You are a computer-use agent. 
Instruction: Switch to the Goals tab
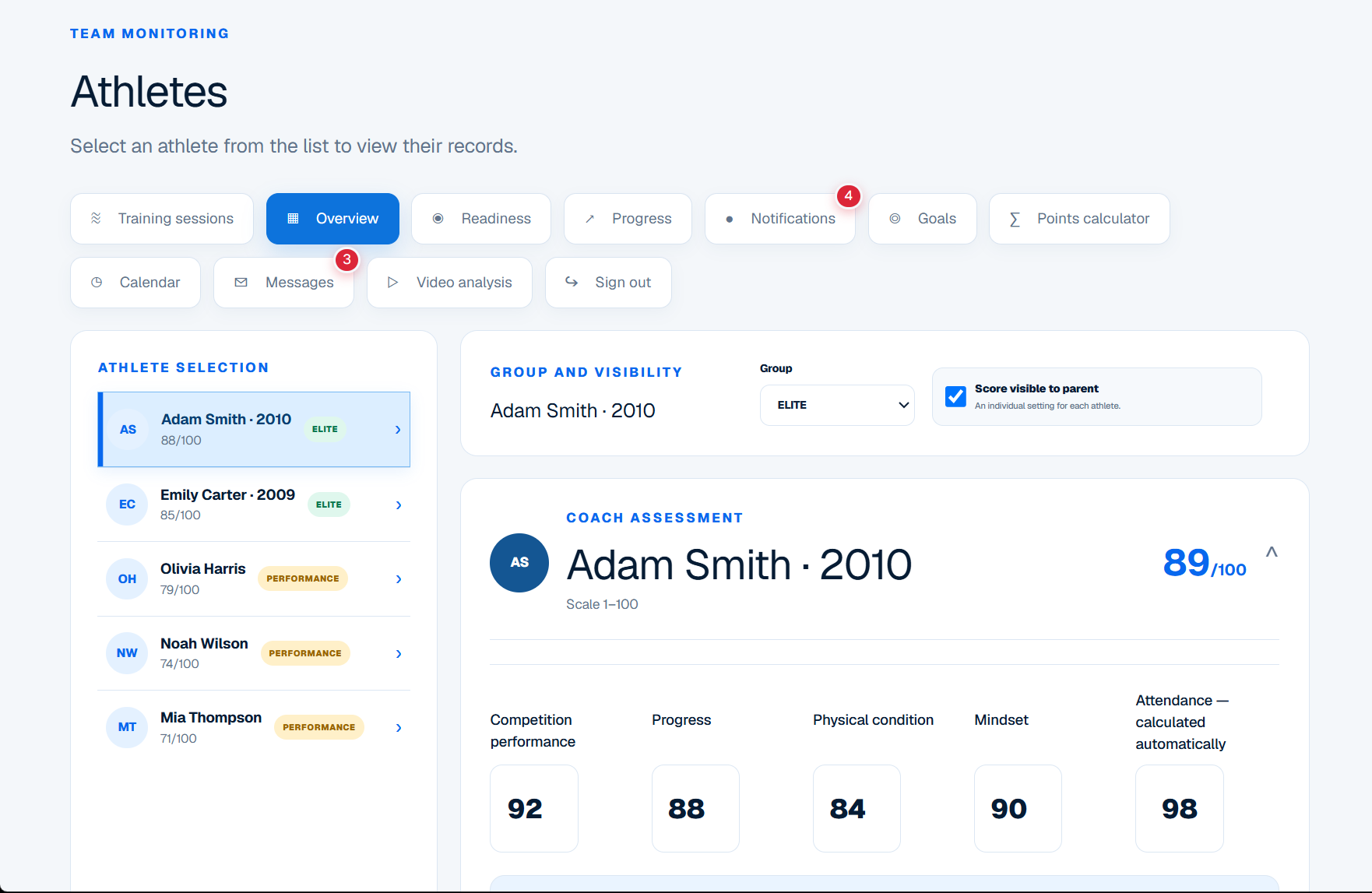point(923,219)
